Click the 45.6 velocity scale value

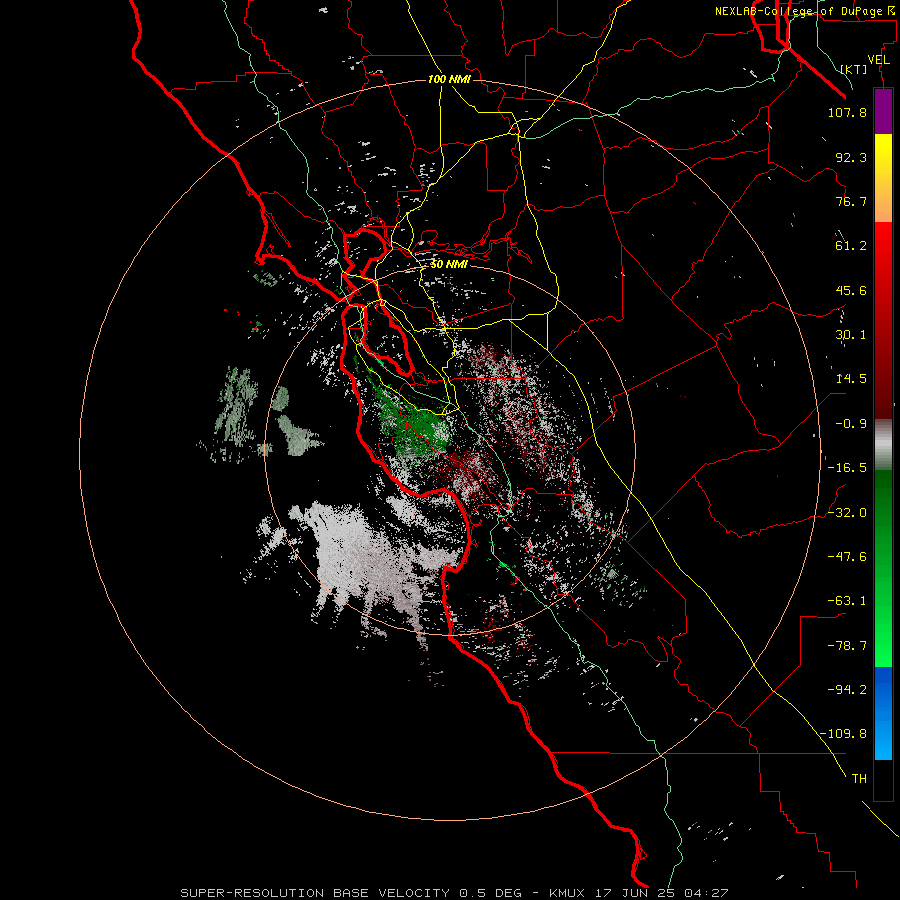coord(851,290)
